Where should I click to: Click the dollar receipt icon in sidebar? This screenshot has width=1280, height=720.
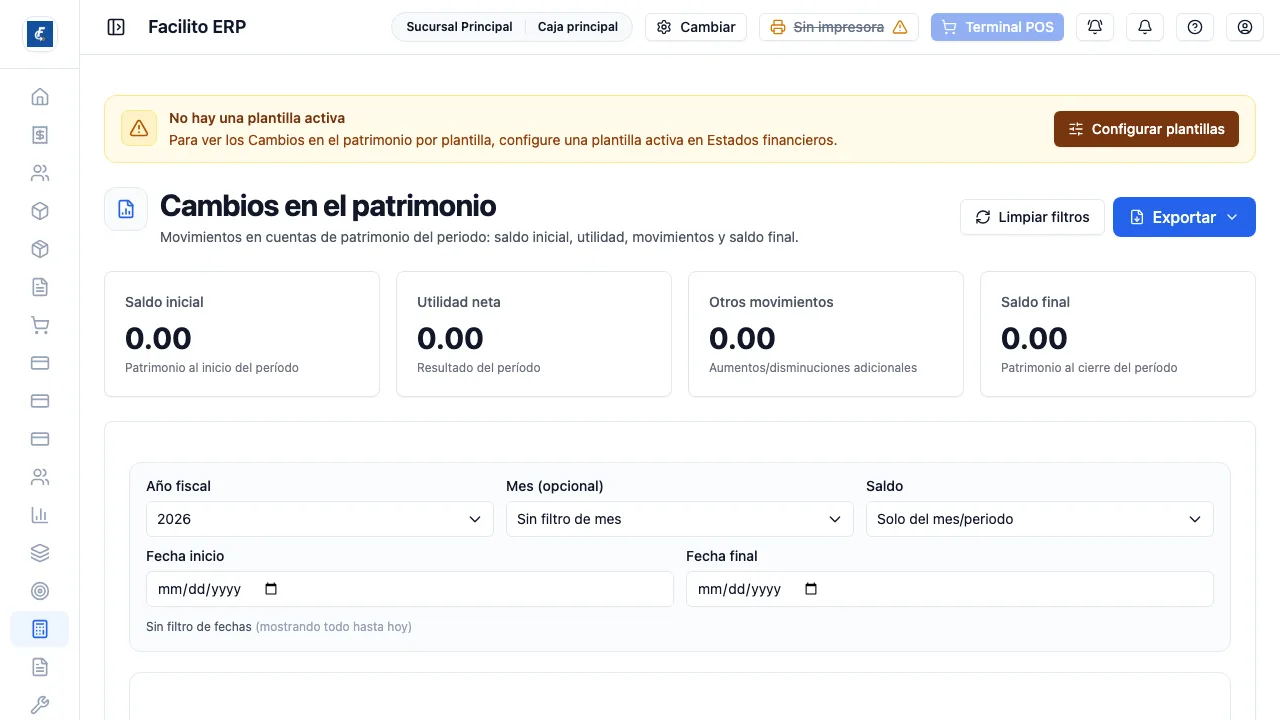click(40, 135)
